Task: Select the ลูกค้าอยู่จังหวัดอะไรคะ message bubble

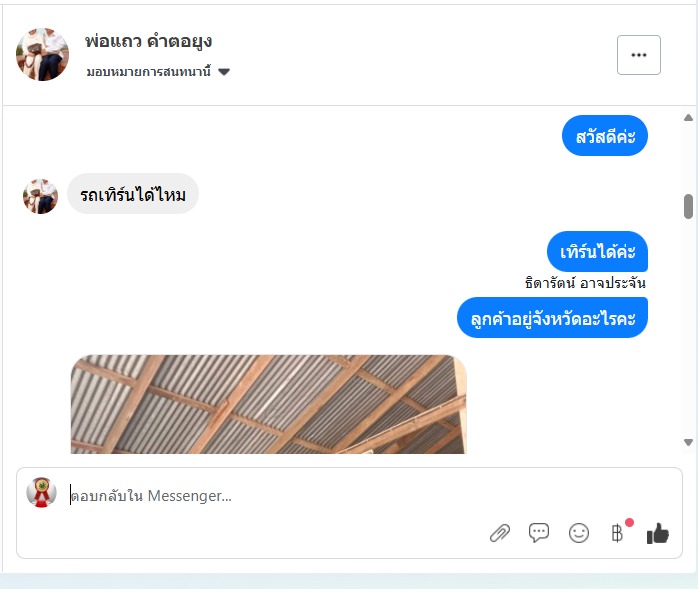Action: pyautogui.click(x=552, y=318)
